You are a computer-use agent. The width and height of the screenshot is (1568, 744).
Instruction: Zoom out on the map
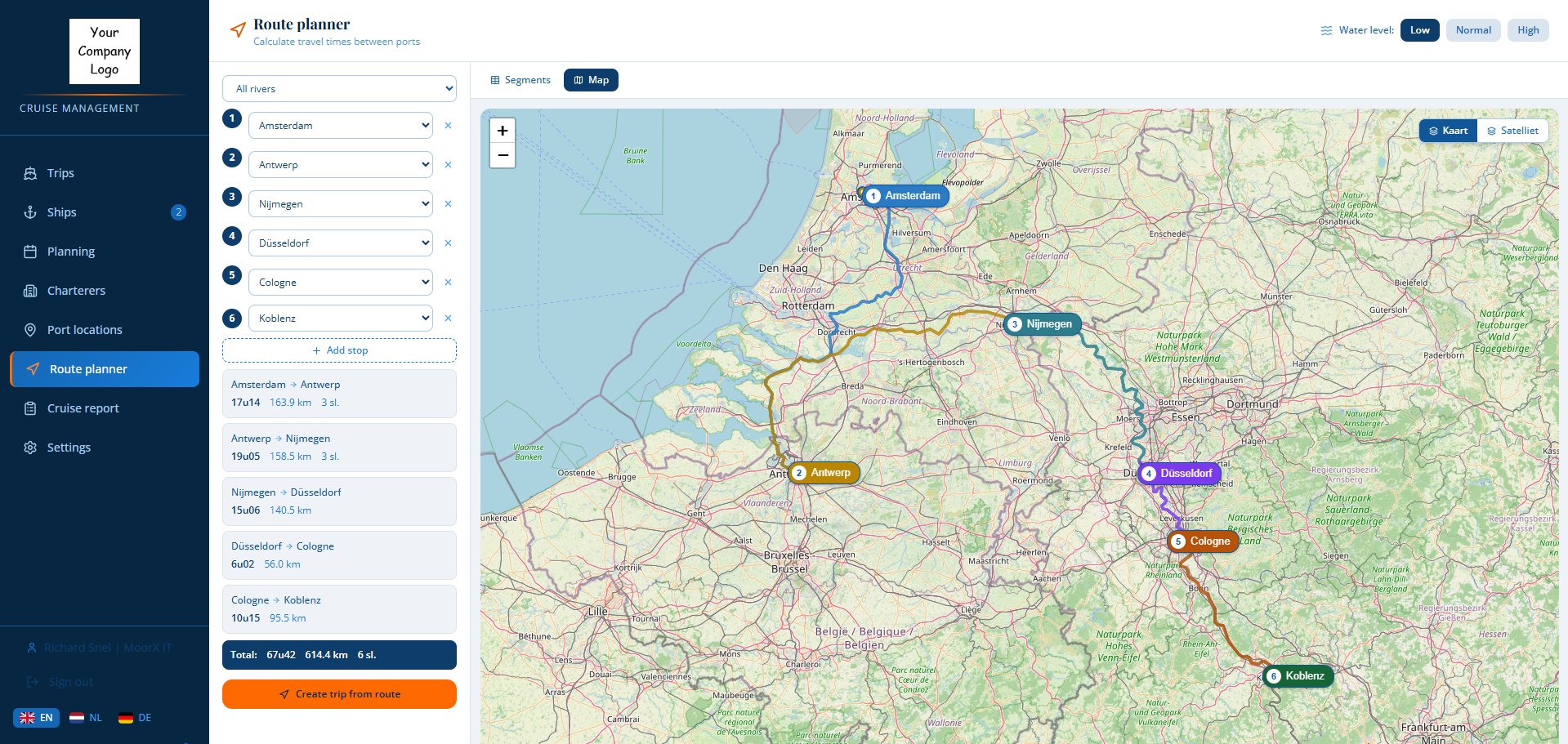[503, 155]
